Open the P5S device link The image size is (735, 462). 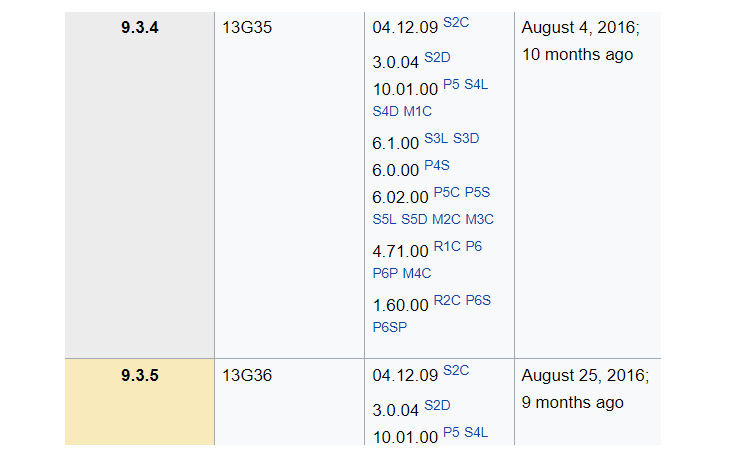(x=478, y=192)
